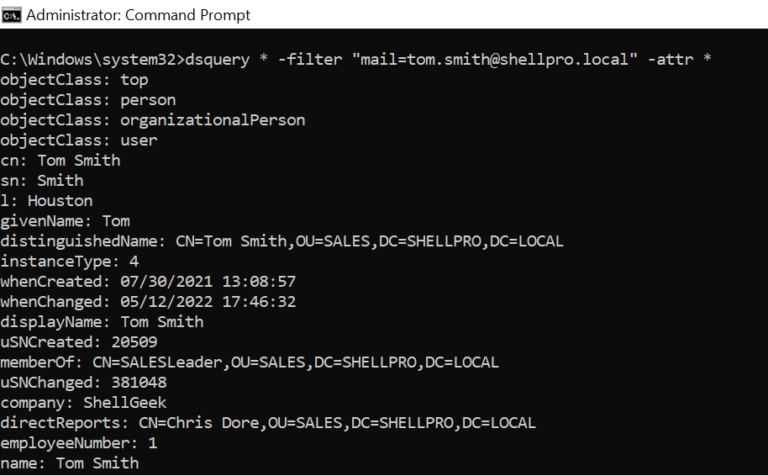The width and height of the screenshot is (768, 476).
Task: Click the whenChanged timestamp line
Action: coord(148,302)
